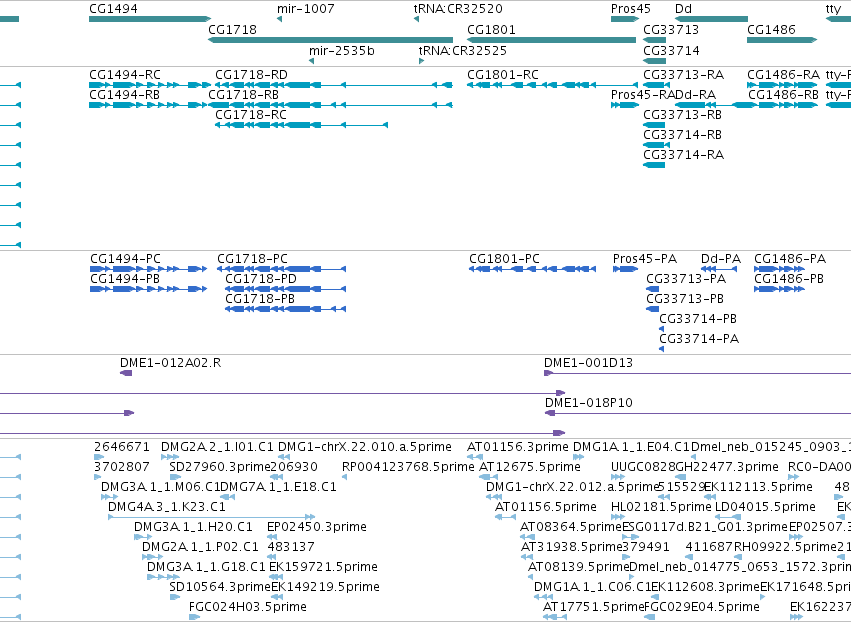The image size is (851, 622).
Task: Click the CG1486-RA transcript label
Action: point(783,74)
